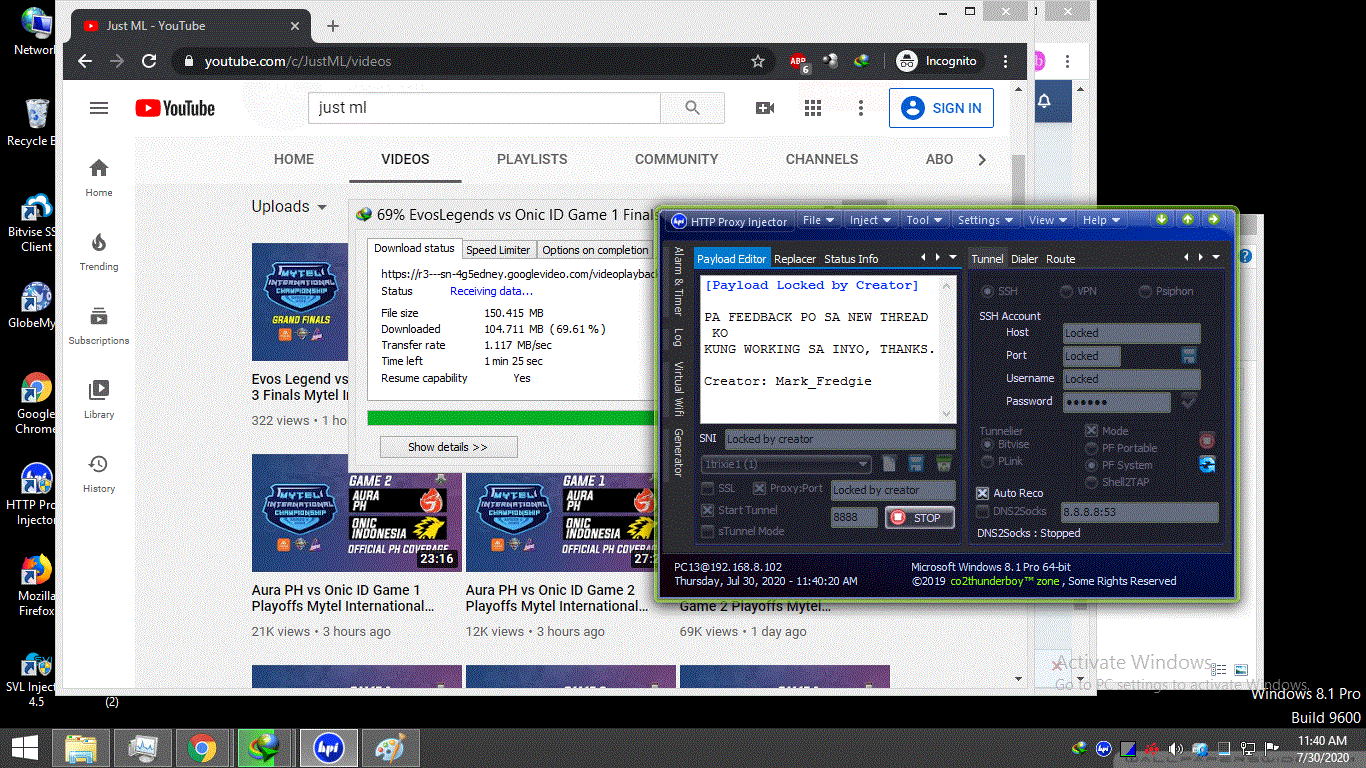1366x768 pixels.
Task: Click the new payload file icon
Action: [889, 464]
